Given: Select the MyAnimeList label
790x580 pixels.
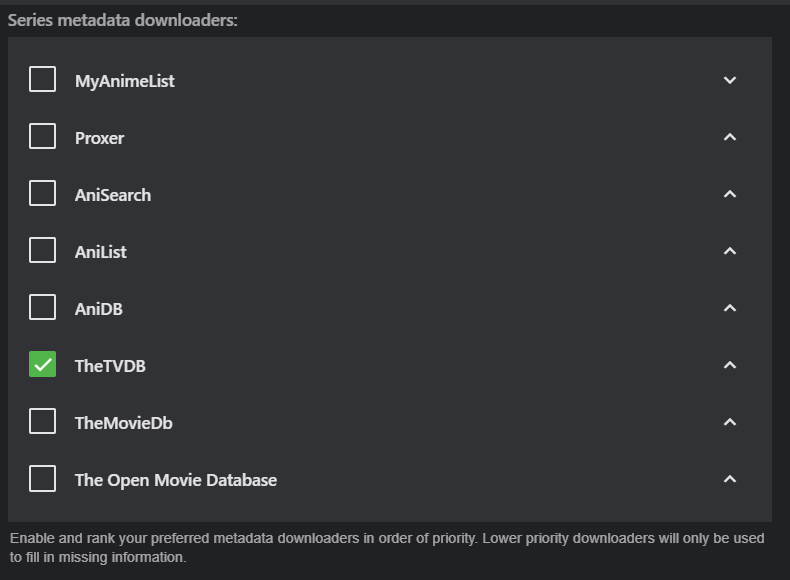Looking at the screenshot, I should pos(125,81).
